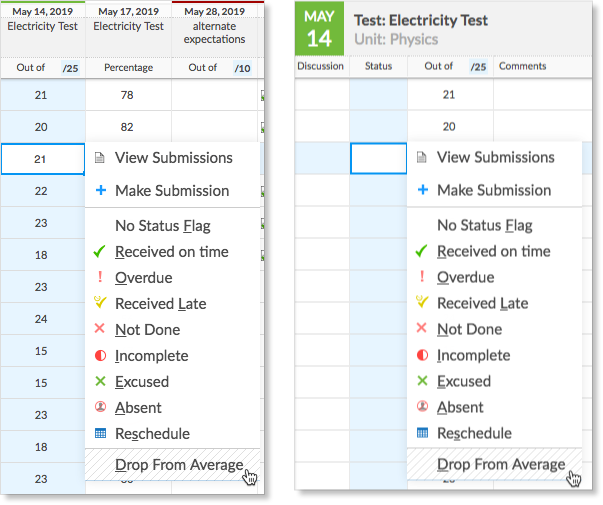The image size is (603, 505).
Task: Click View Submissions document icon in left menu
Action: click(100, 158)
